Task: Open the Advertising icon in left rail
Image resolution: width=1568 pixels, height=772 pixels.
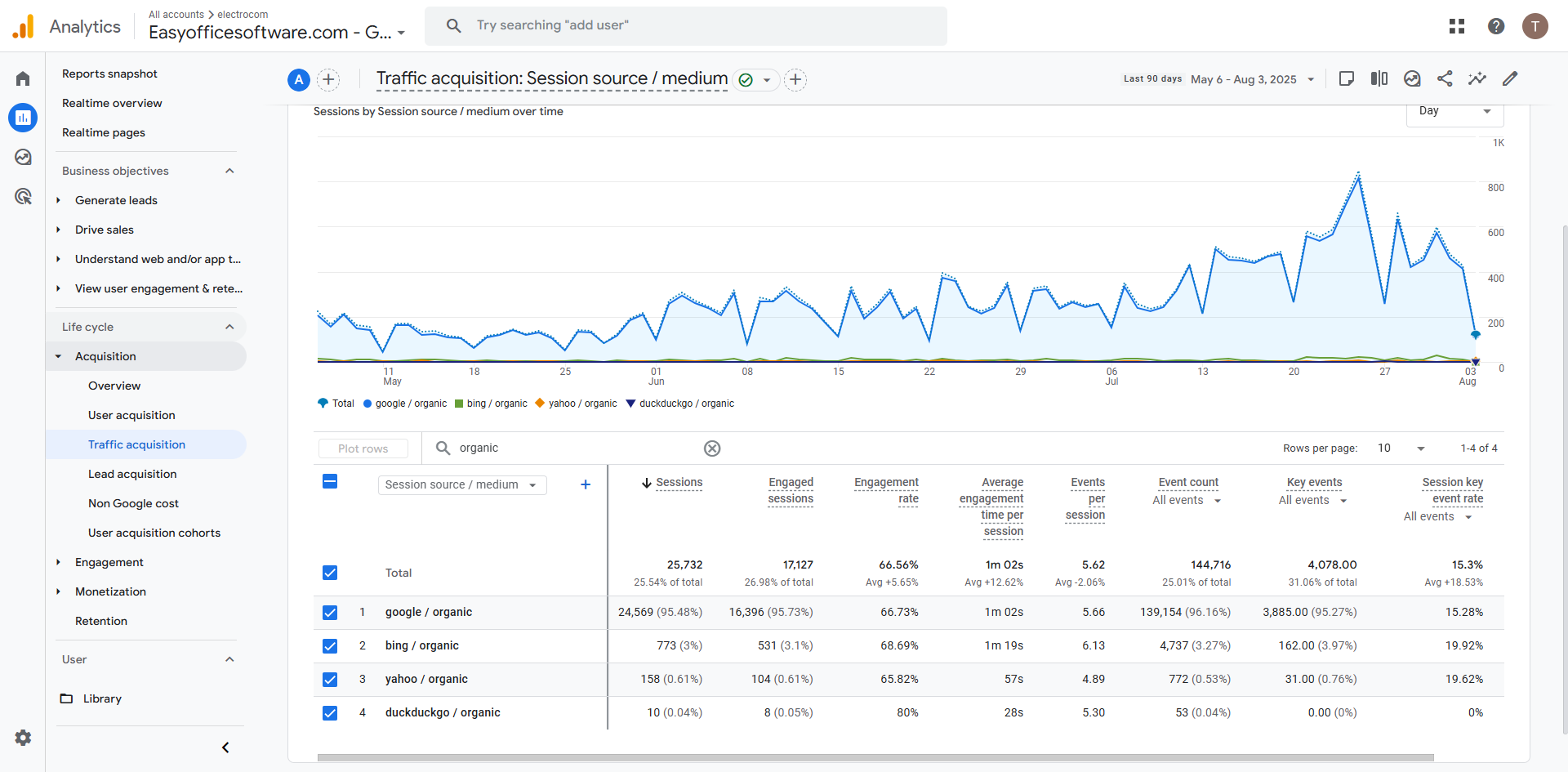Action: [23, 196]
